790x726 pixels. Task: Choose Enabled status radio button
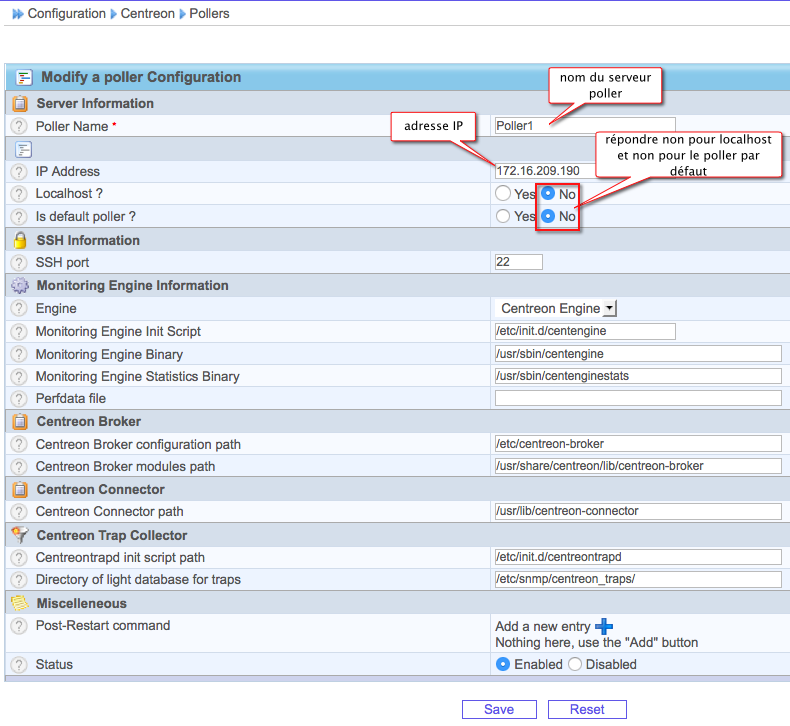pos(504,664)
